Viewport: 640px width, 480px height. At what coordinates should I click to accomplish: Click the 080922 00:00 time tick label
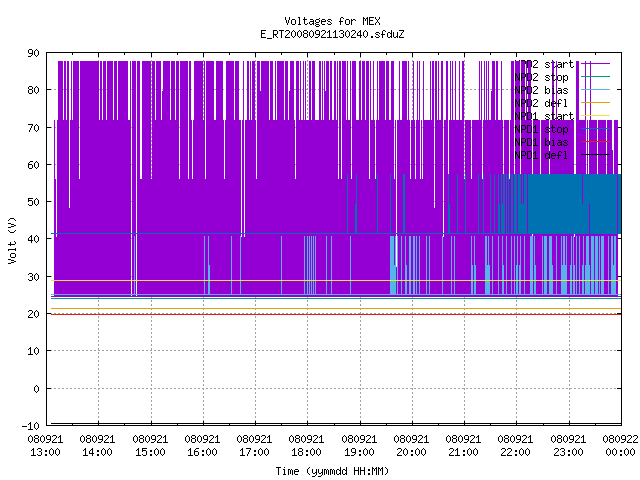click(x=620, y=445)
